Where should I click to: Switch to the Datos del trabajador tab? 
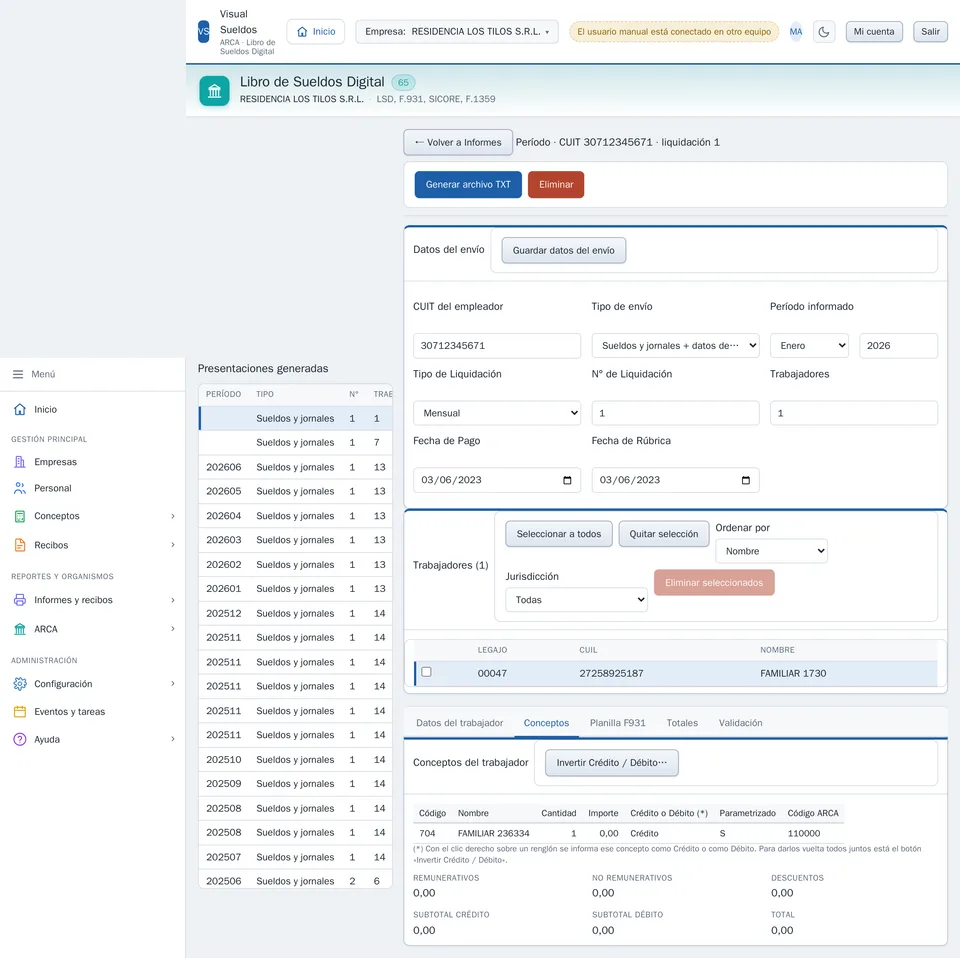coord(460,723)
